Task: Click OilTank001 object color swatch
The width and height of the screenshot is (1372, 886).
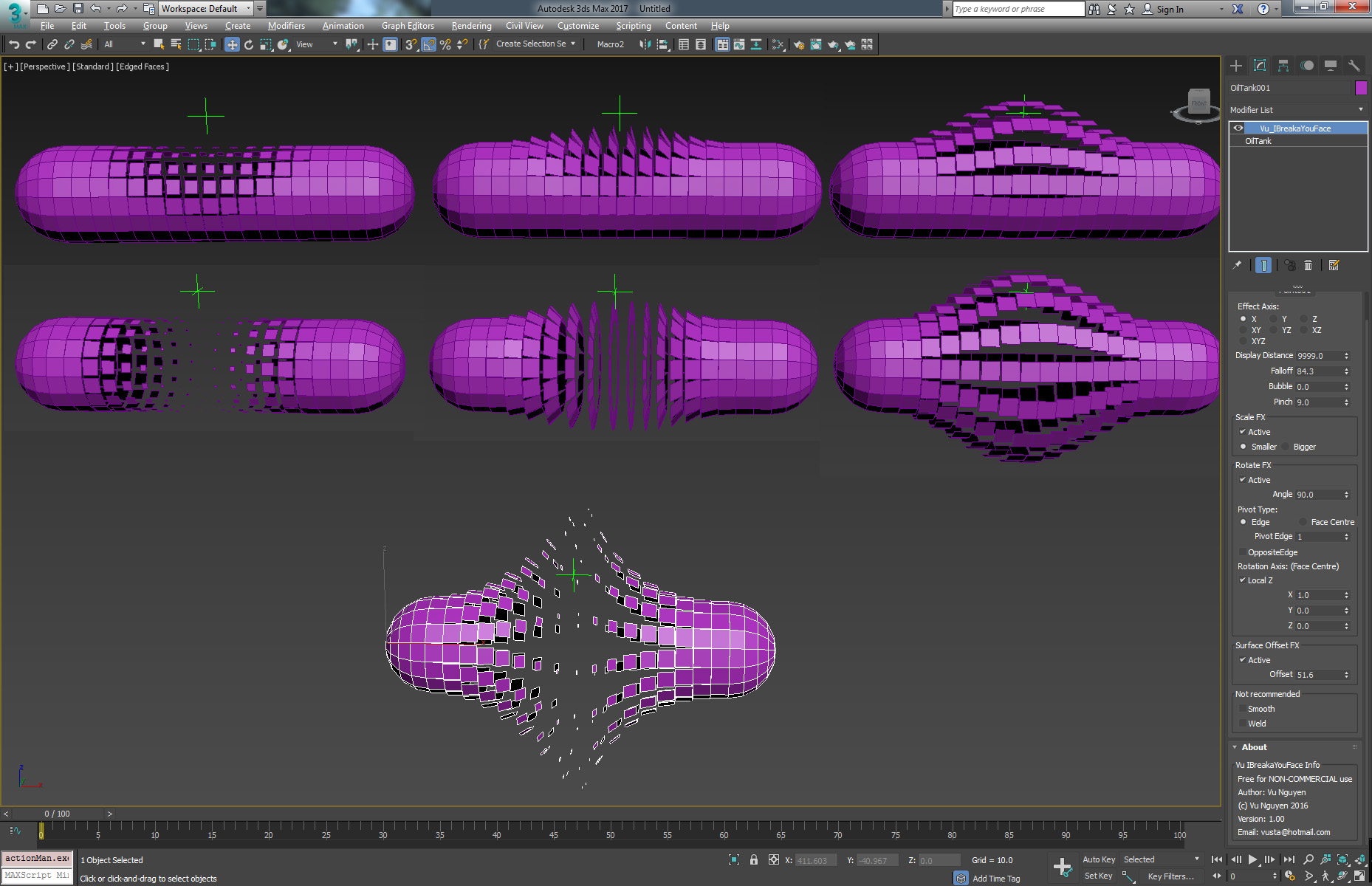Action: click(x=1361, y=88)
